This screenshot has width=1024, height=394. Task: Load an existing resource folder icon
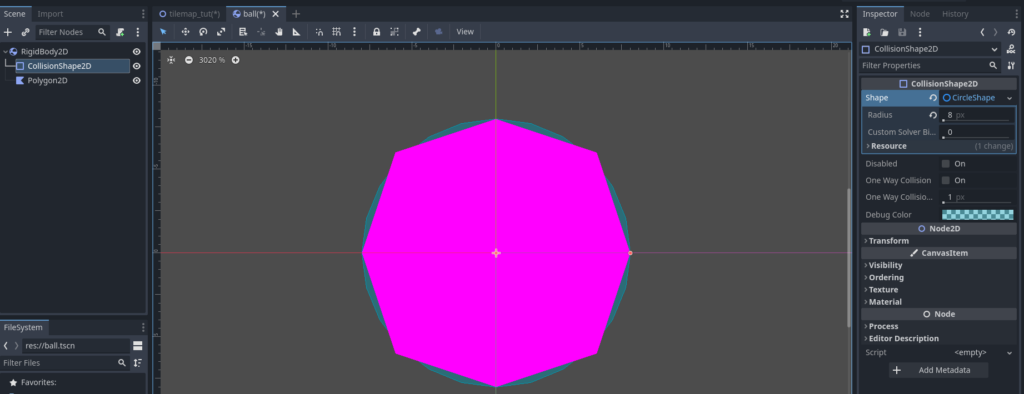(884, 32)
